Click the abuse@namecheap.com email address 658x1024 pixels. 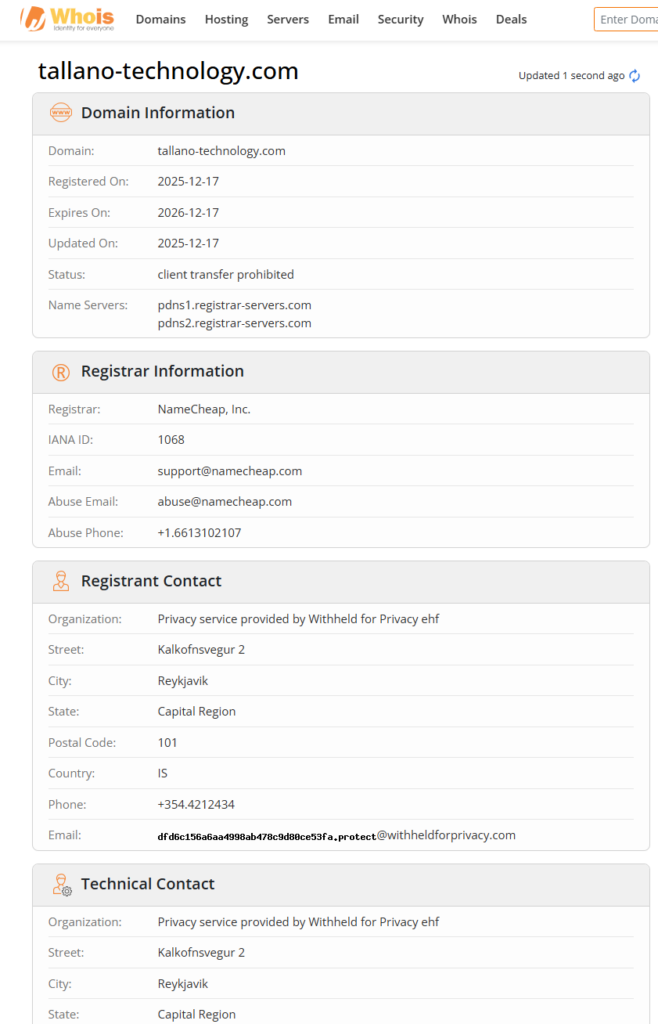pos(224,502)
